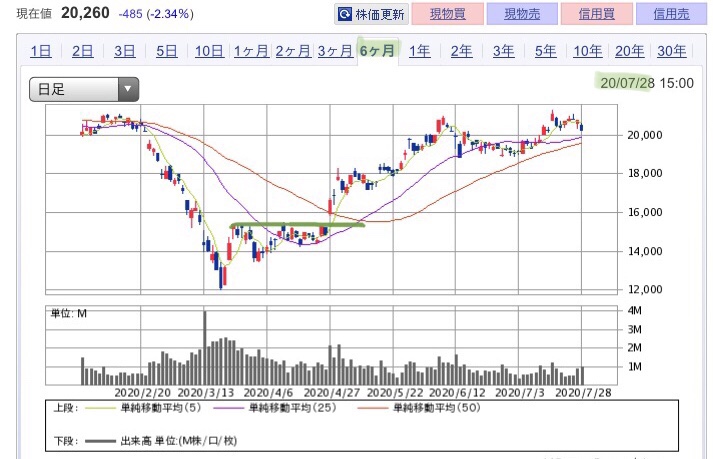Viewport: 713px width, 459px height.
Task: Open the 日足 dropdown arrow
Action: 128,89
